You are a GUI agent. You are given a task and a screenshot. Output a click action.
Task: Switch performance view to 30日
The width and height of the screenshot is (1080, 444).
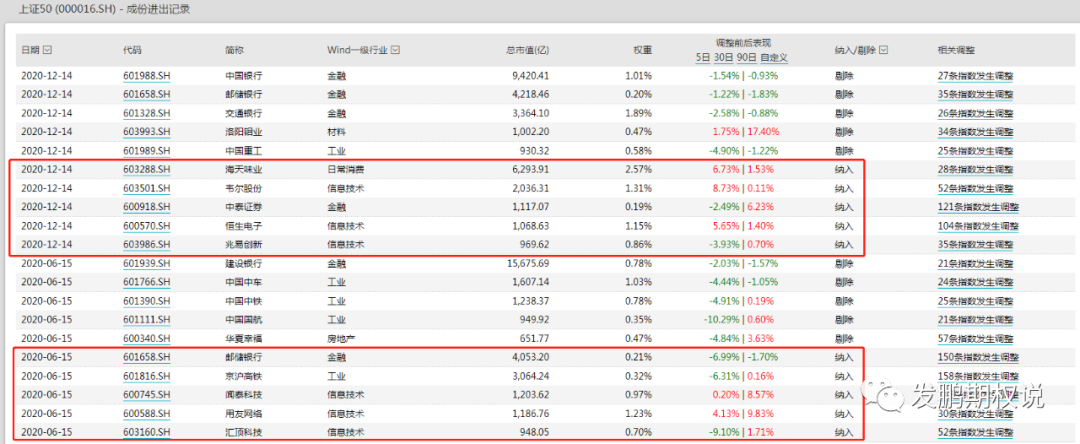click(x=721, y=57)
